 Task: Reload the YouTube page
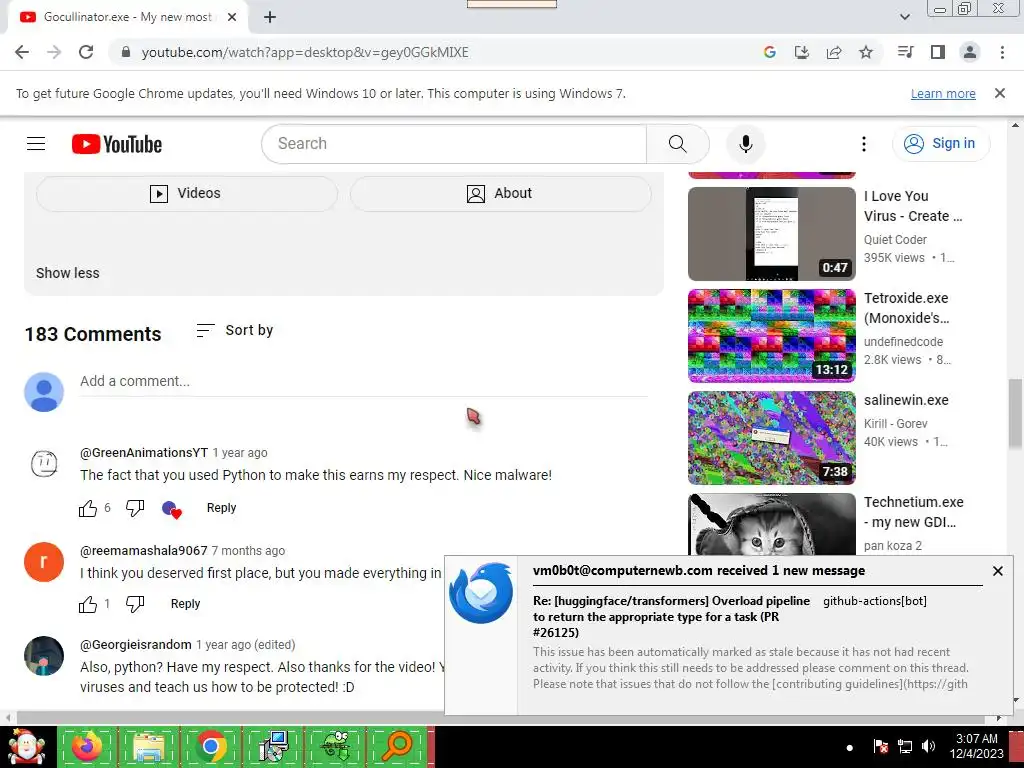click(86, 52)
